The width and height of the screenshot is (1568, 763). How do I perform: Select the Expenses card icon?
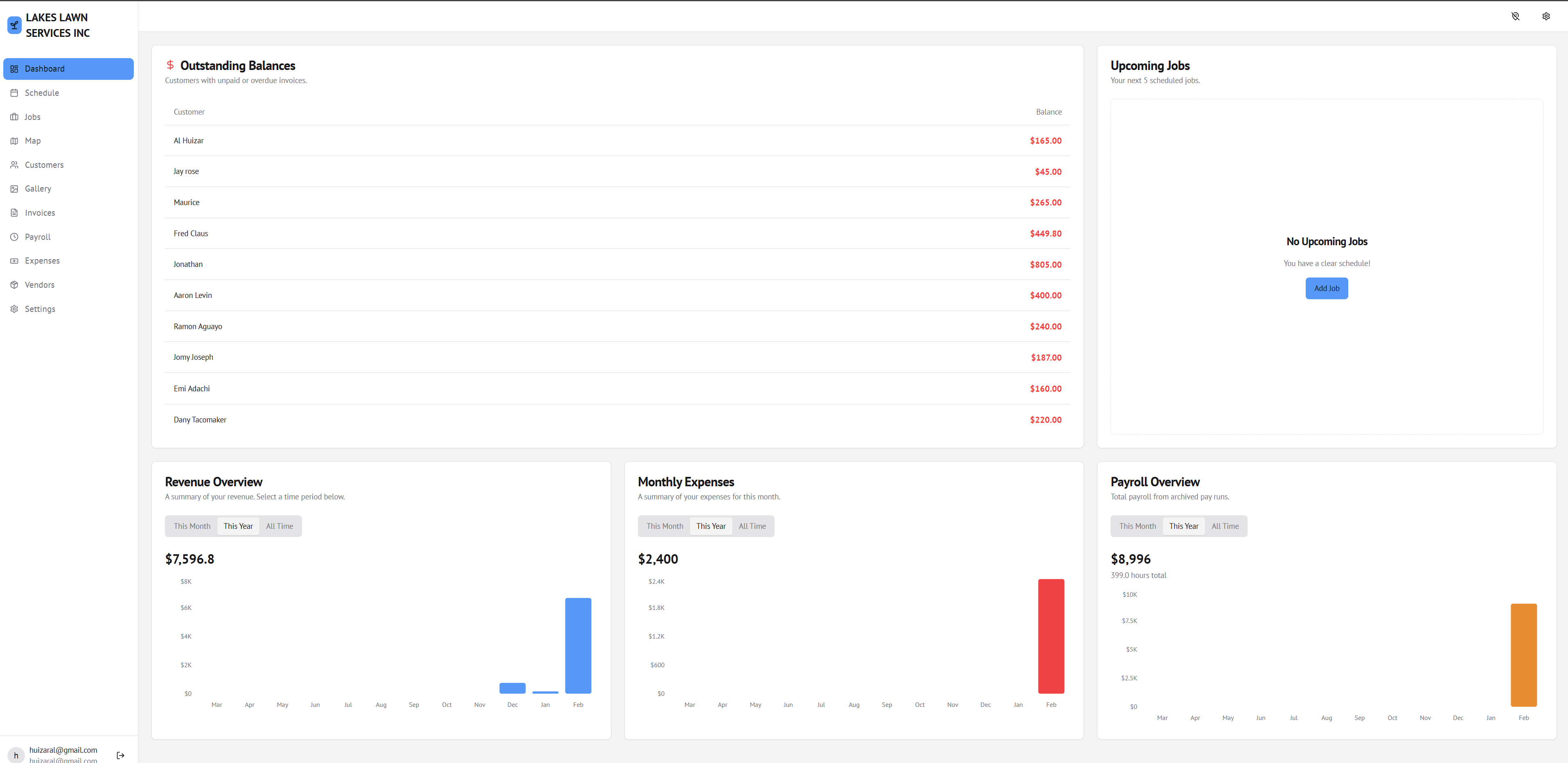[15, 260]
